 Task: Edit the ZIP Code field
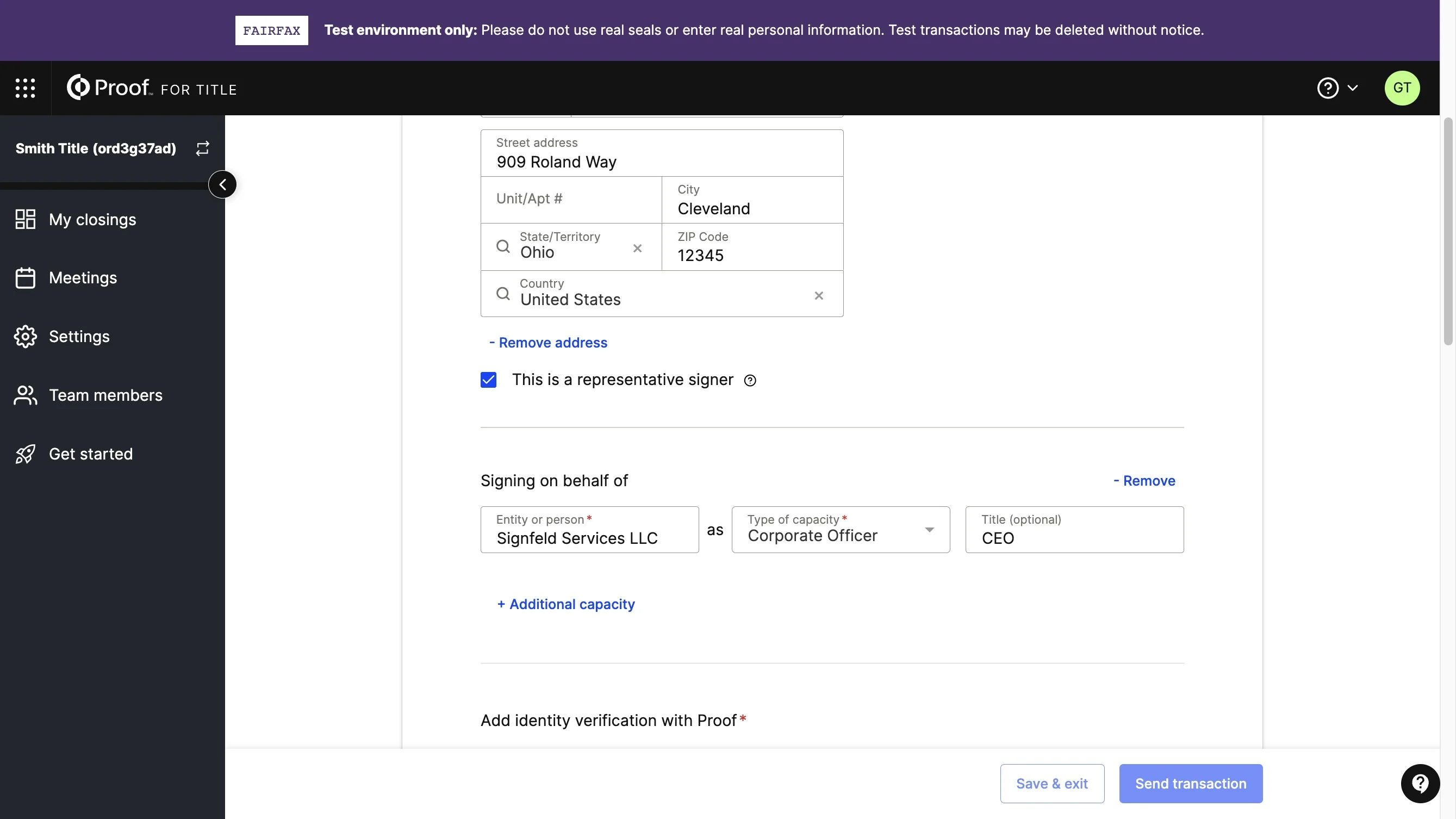click(x=752, y=246)
